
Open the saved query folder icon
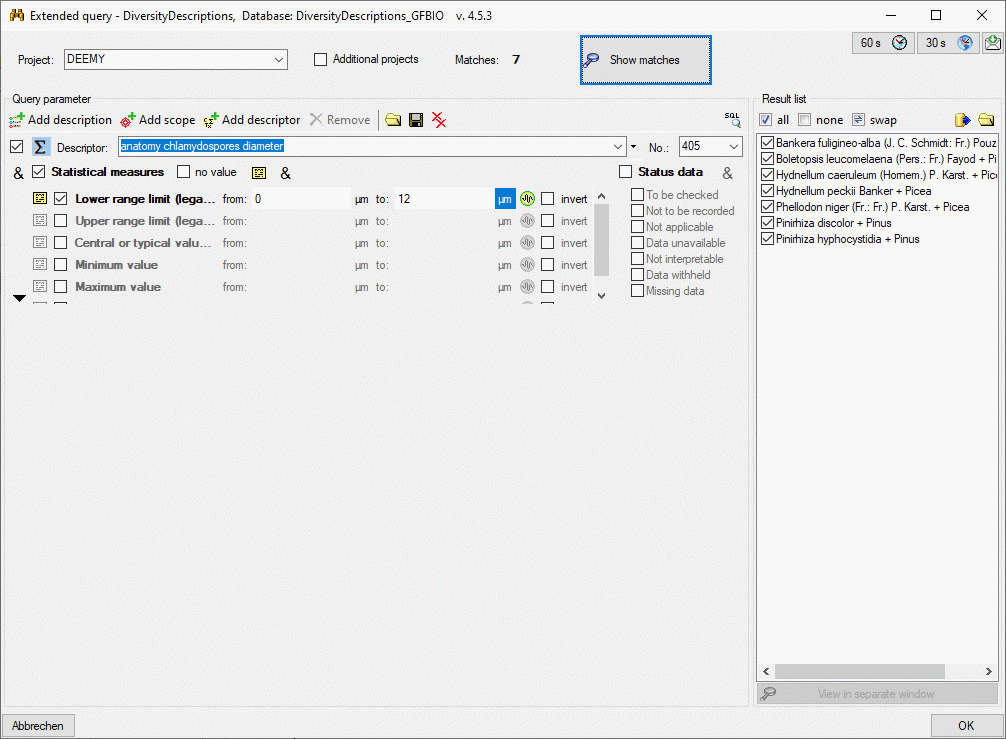(393, 120)
